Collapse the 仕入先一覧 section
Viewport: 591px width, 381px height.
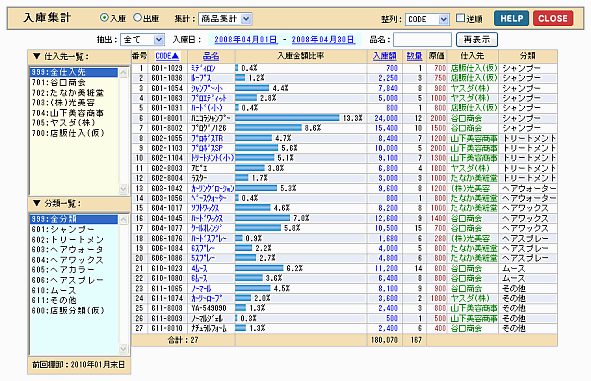tap(37, 56)
